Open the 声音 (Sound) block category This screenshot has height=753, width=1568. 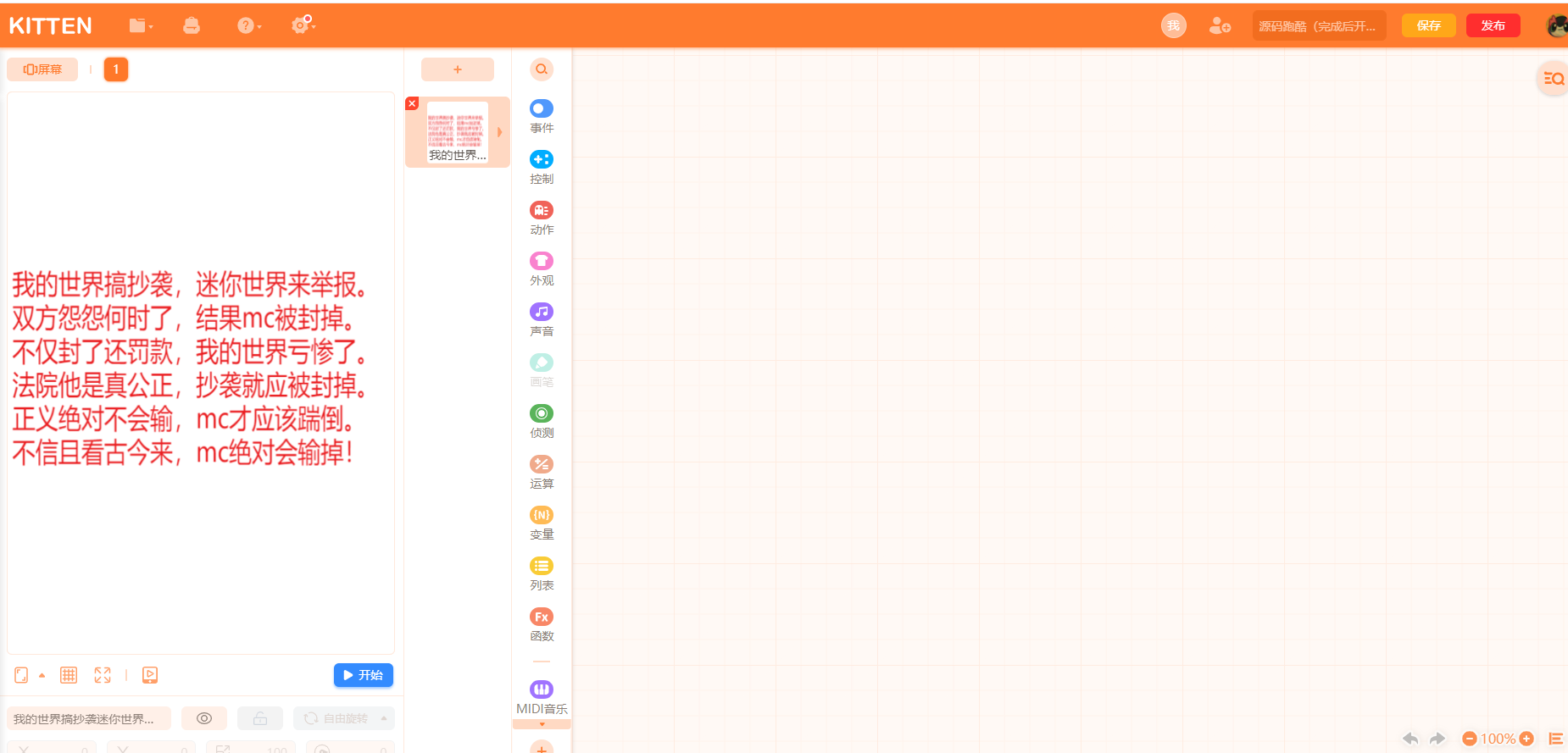click(x=542, y=320)
